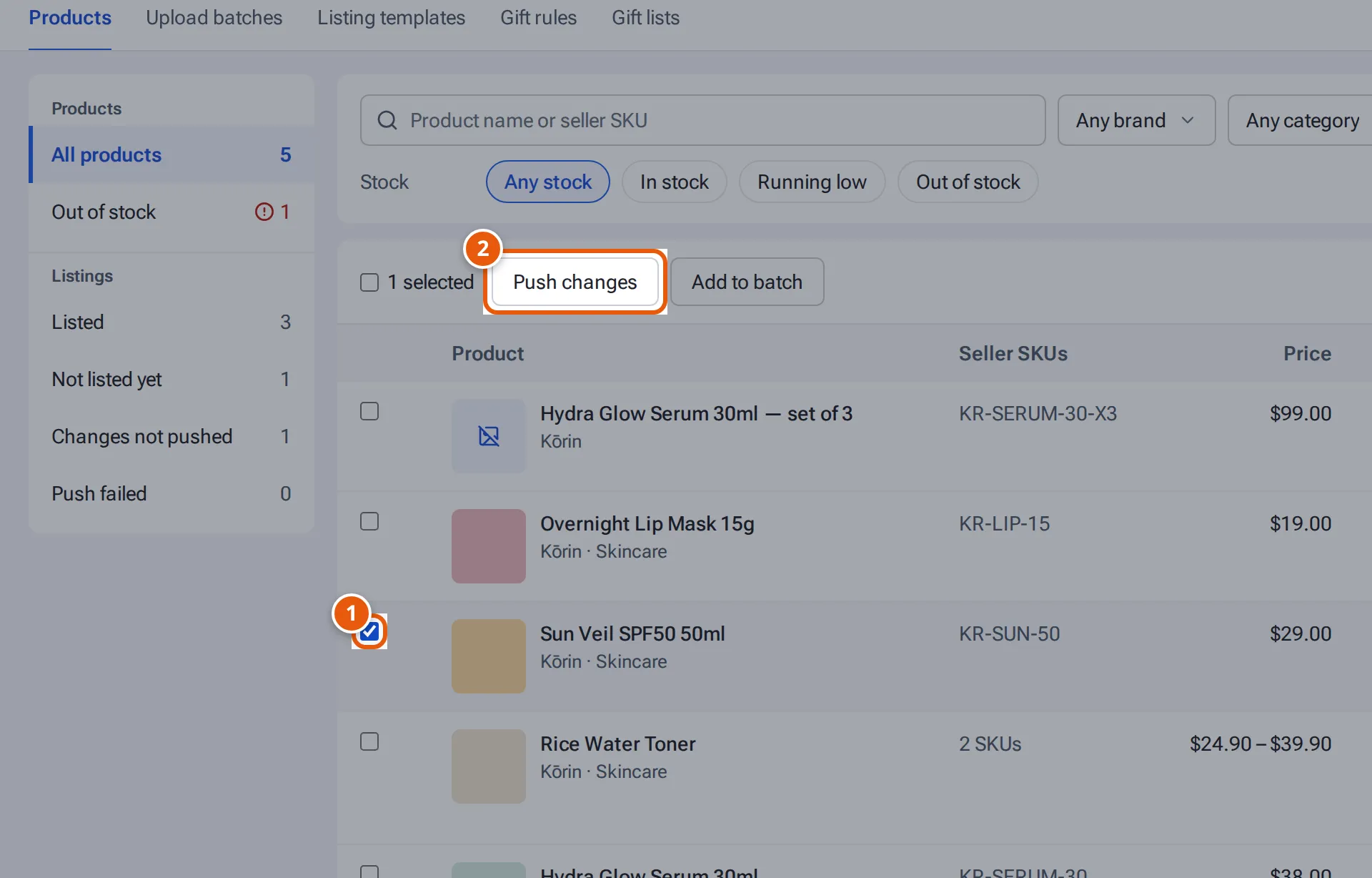Select the Any stock filter chip
The image size is (1372, 878).
tap(548, 182)
